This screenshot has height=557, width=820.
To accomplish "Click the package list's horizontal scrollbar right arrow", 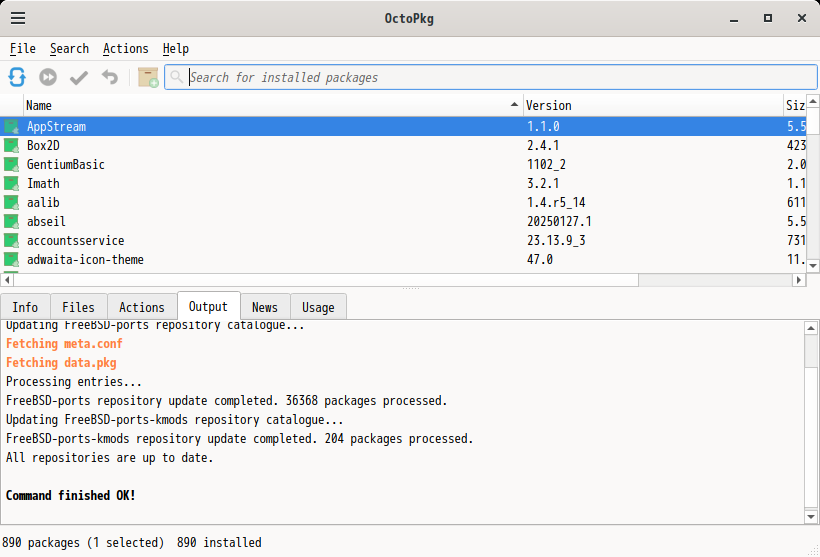I will coord(799,281).
